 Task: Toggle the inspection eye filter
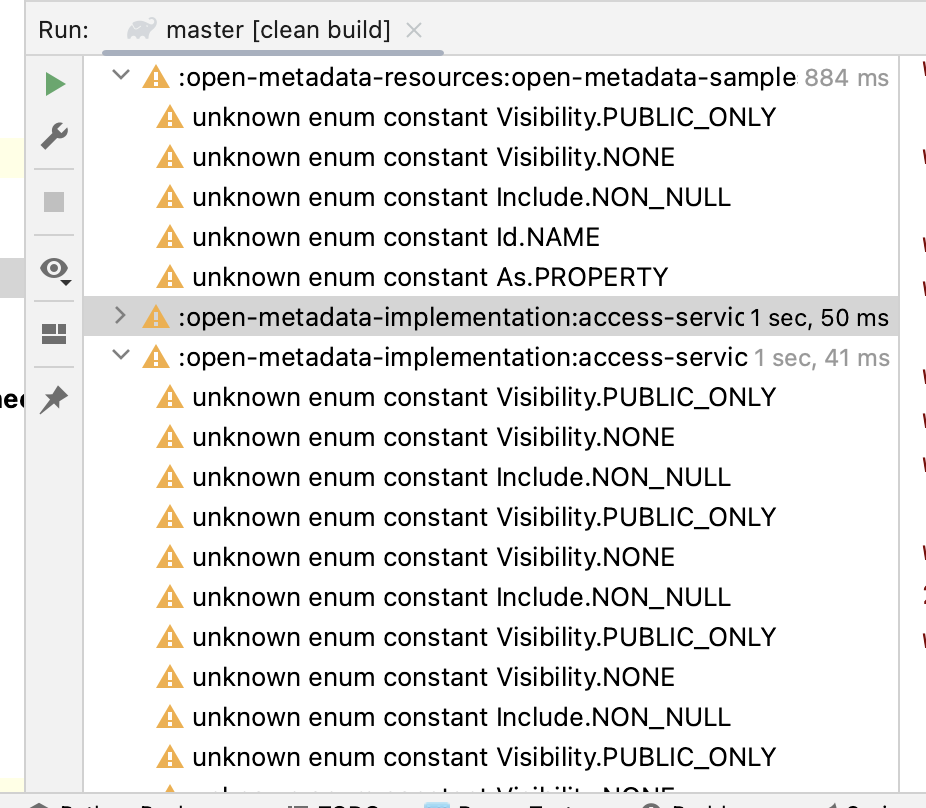tap(51, 268)
